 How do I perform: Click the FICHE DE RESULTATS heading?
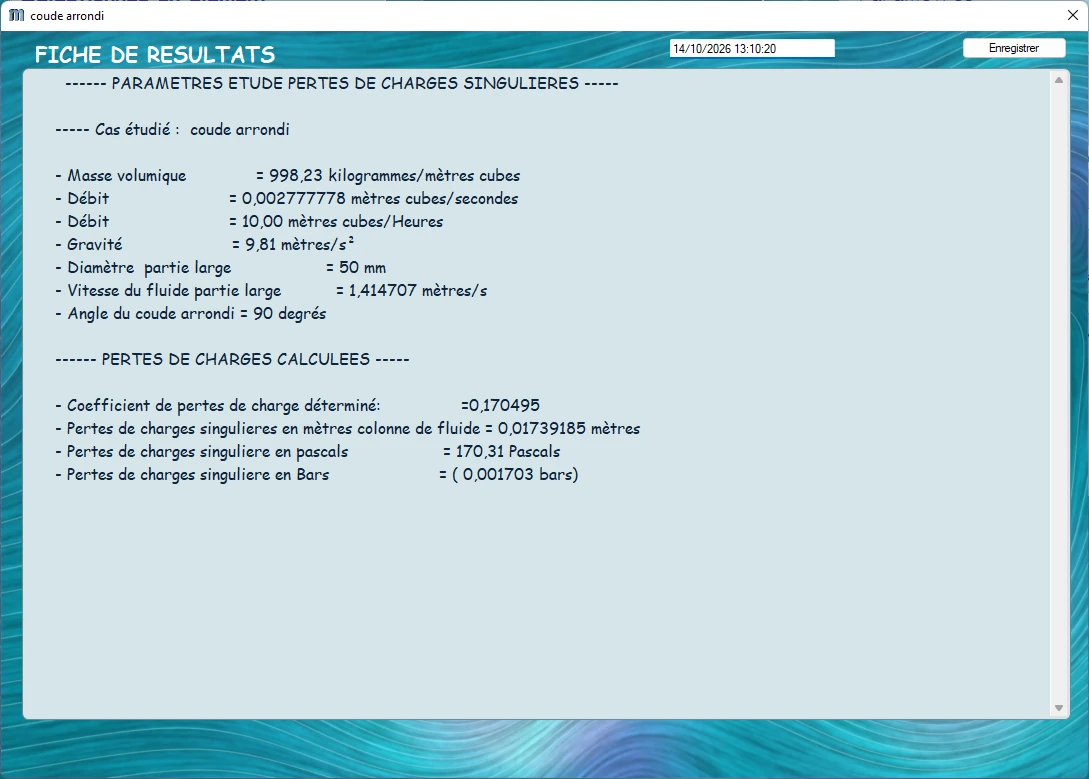pyautogui.click(x=155, y=55)
